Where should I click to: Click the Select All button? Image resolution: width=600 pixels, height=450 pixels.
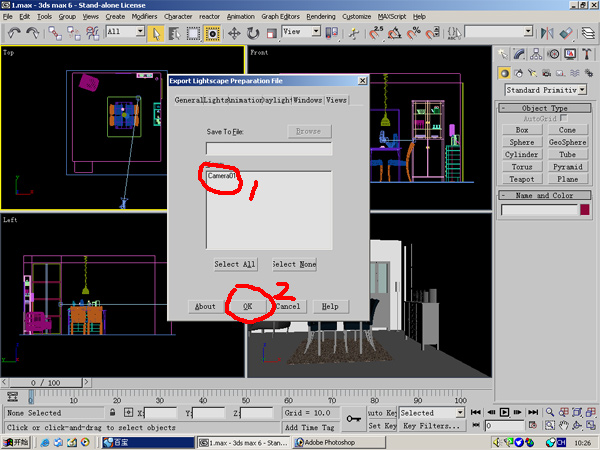pyautogui.click(x=235, y=264)
